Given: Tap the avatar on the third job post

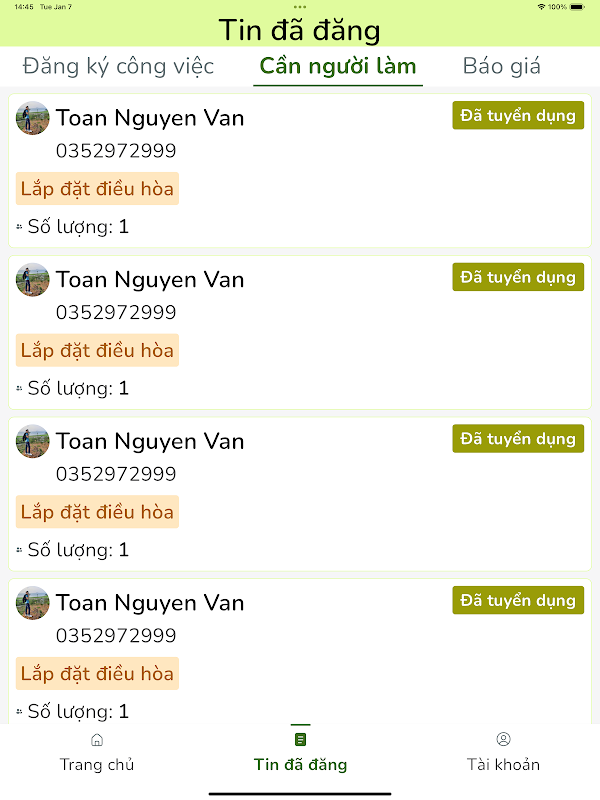Looking at the screenshot, I should pyautogui.click(x=33, y=441).
